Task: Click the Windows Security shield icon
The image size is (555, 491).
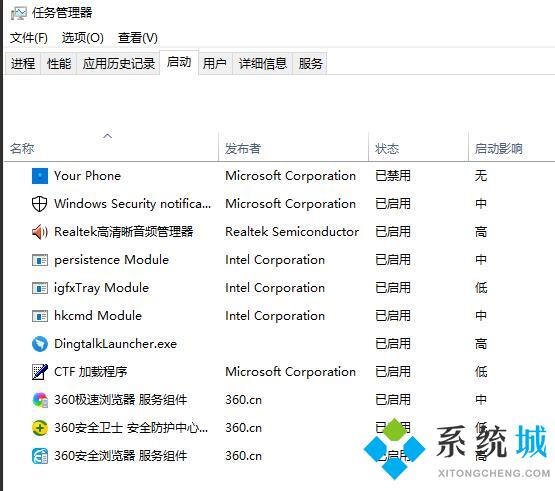Action: pos(40,204)
